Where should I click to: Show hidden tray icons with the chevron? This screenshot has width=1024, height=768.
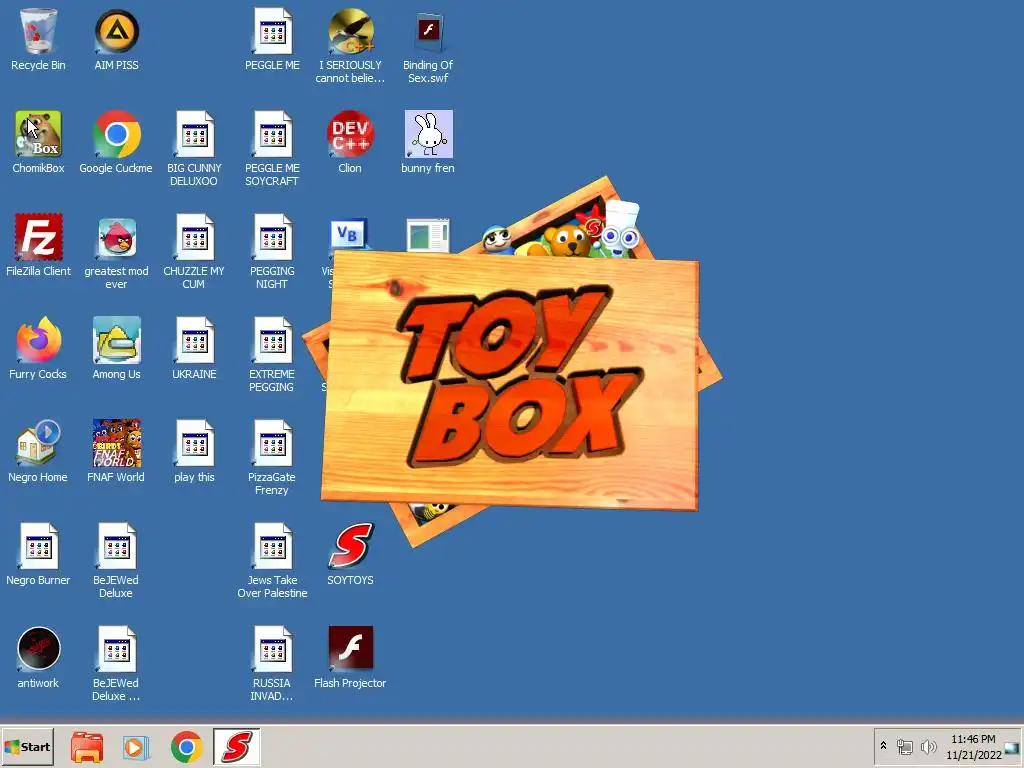[884, 745]
